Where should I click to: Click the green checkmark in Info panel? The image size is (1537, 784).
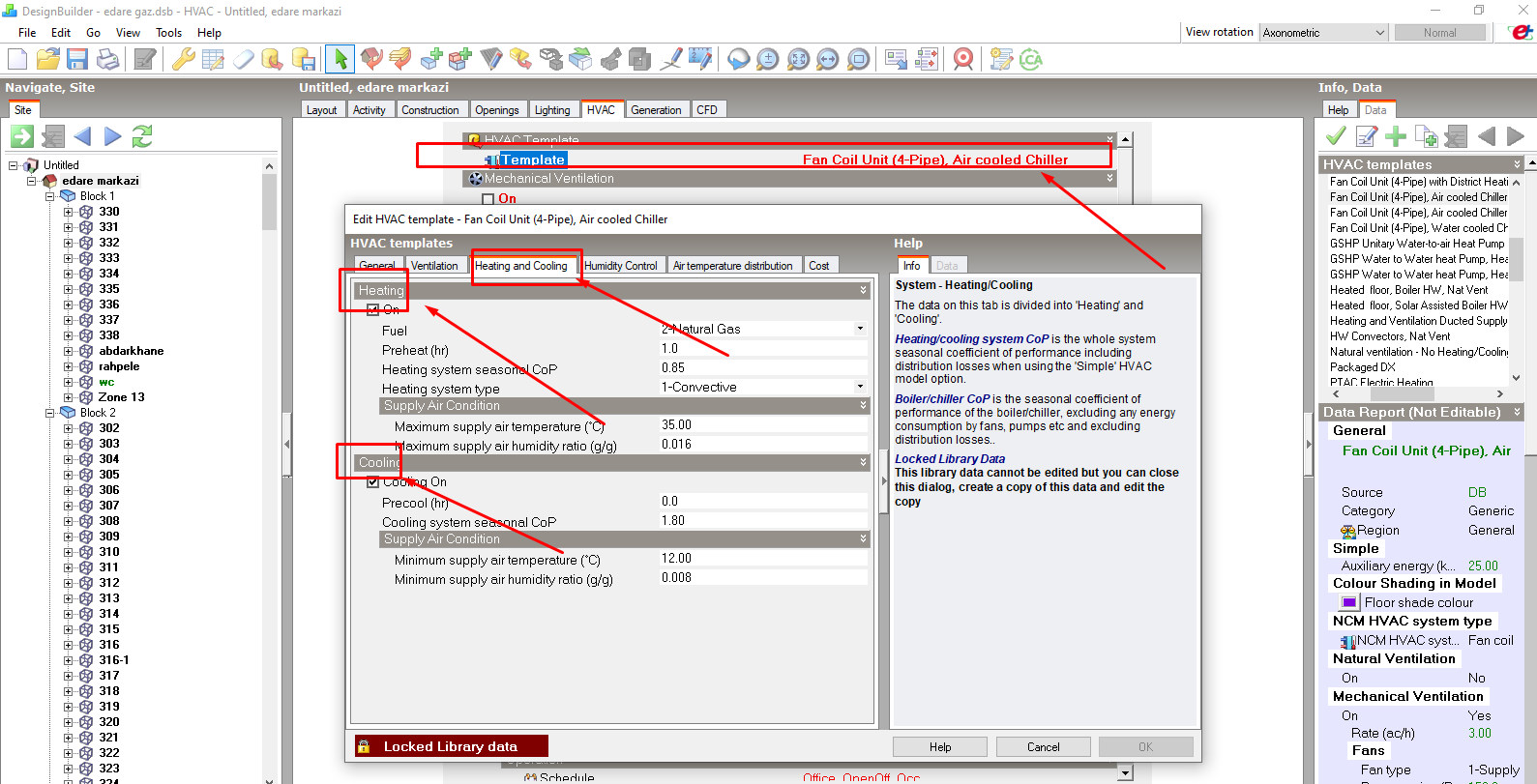(1336, 136)
